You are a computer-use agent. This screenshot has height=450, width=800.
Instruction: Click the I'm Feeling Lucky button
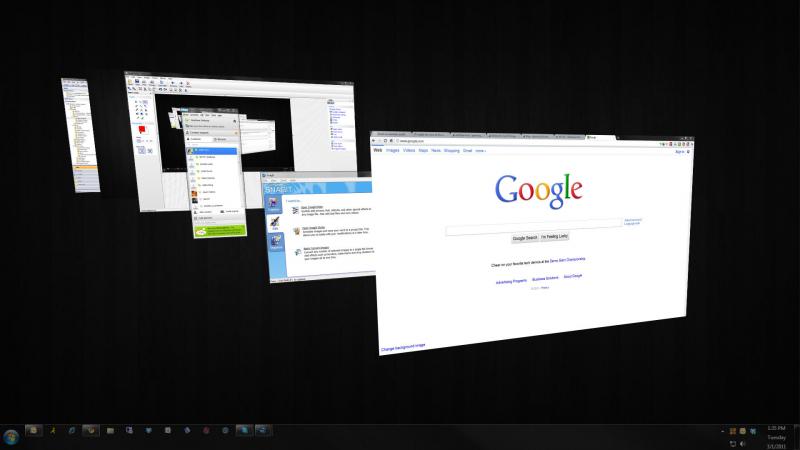554,236
